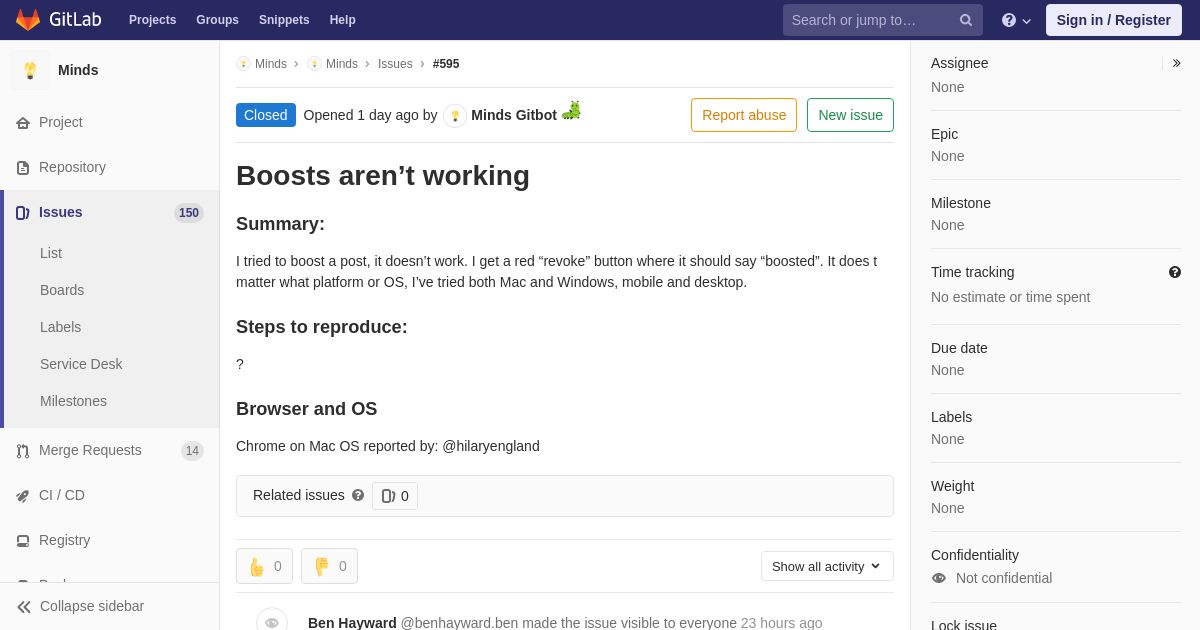The image size is (1200, 630).
Task: Click New issue button
Action: coord(850,115)
